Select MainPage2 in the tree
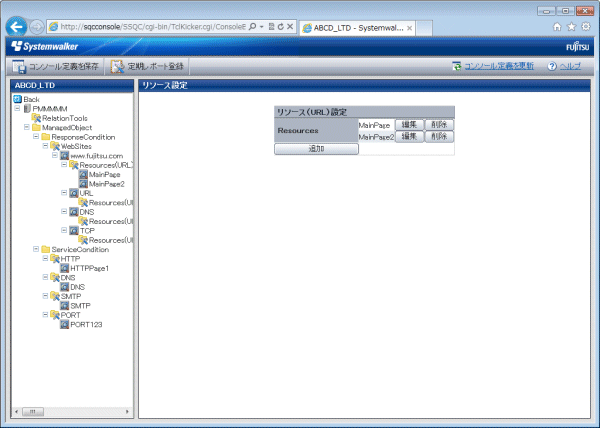Viewport: 600px width, 428px height. coord(107,184)
